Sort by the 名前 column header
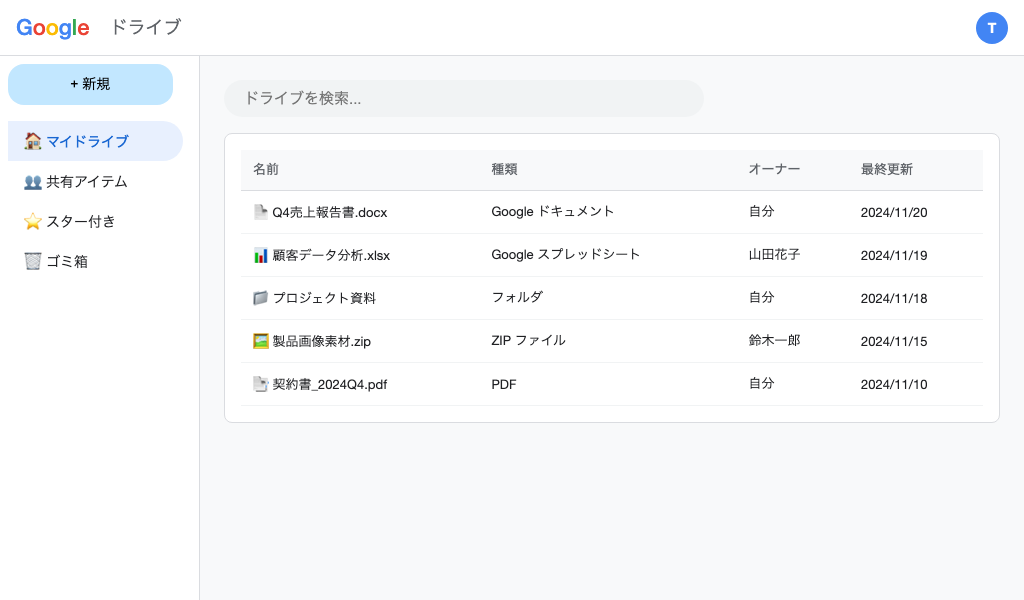1024x600 pixels. point(266,169)
